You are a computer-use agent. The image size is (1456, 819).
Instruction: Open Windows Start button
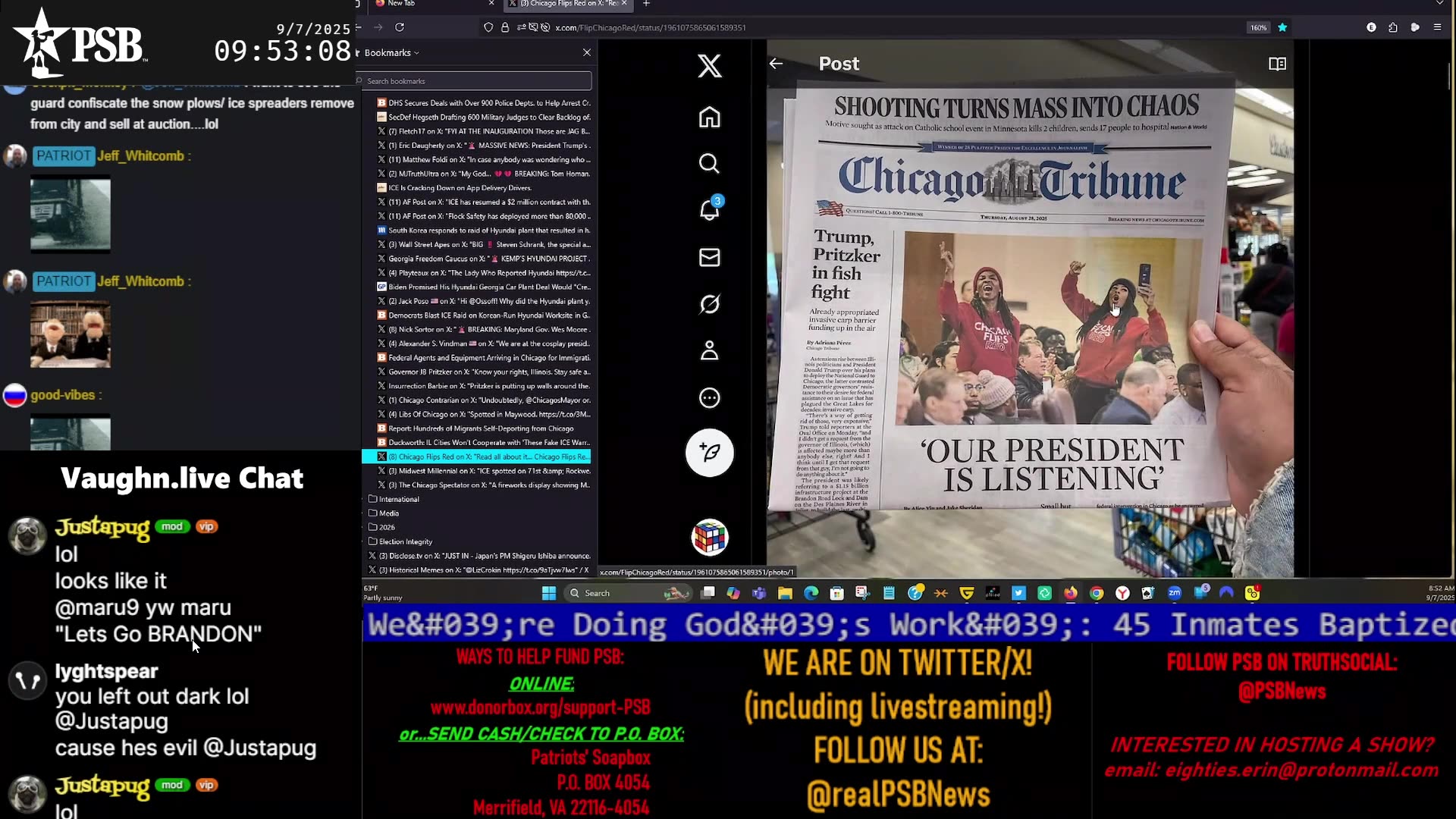(549, 593)
